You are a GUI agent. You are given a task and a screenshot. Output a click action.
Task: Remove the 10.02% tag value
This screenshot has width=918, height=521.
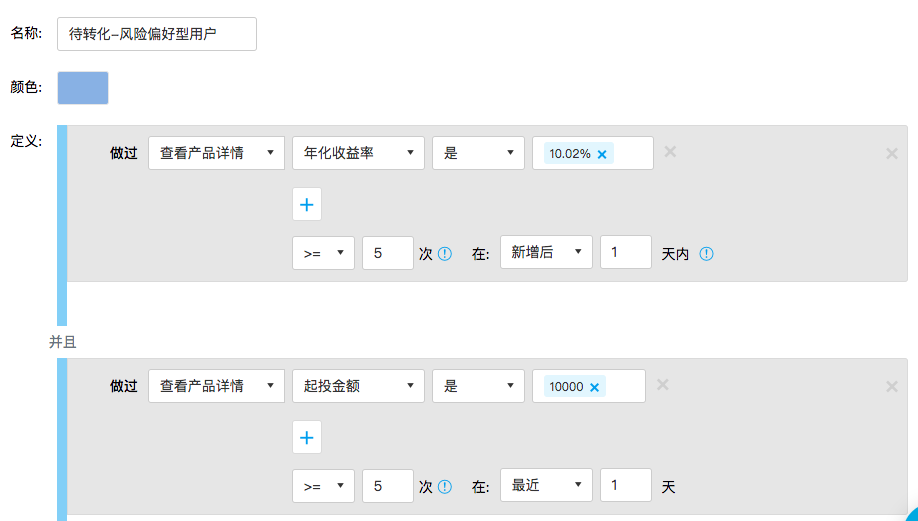(602, 155)
